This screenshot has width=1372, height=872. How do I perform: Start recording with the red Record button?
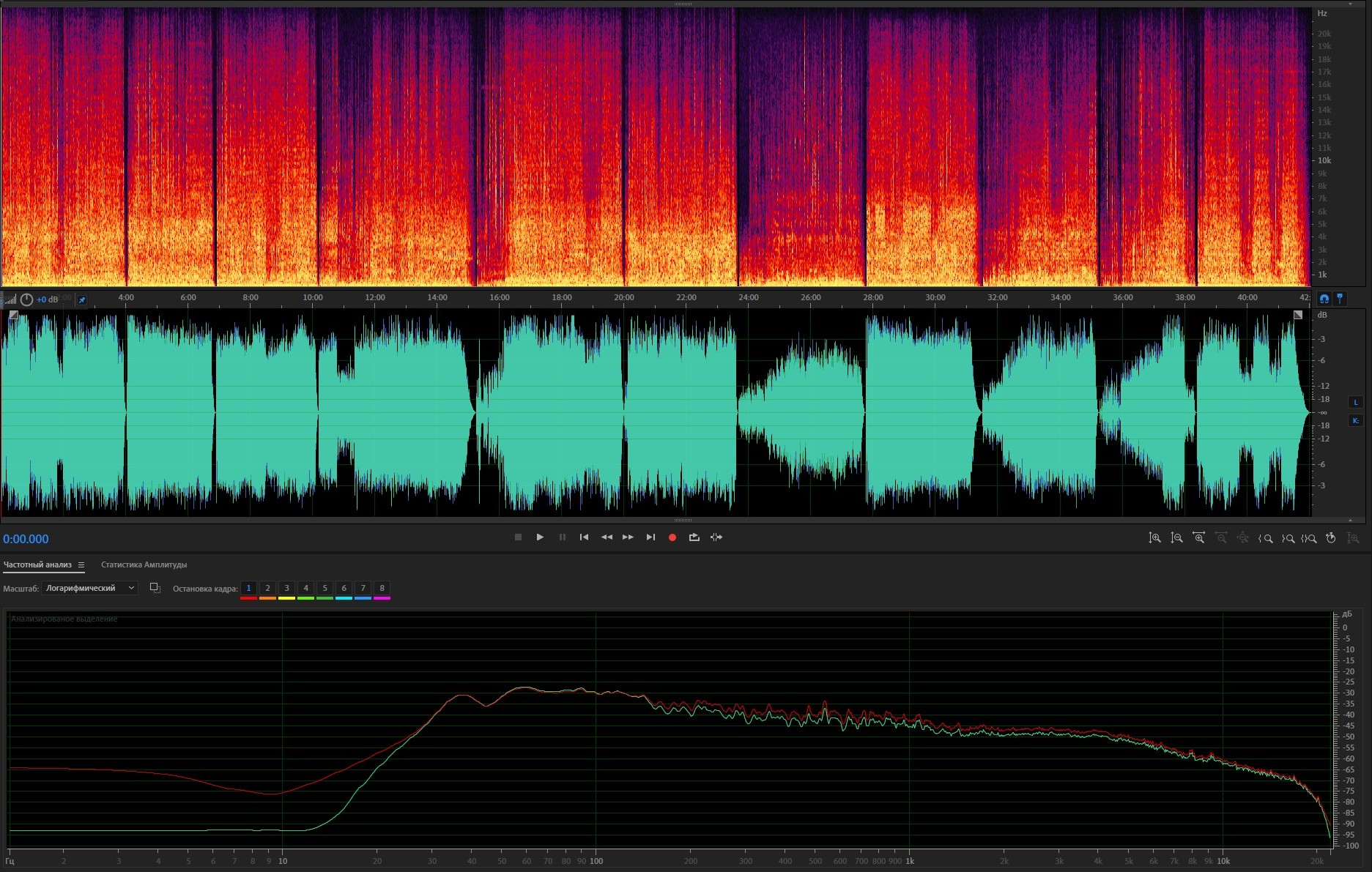pos(672,537)
